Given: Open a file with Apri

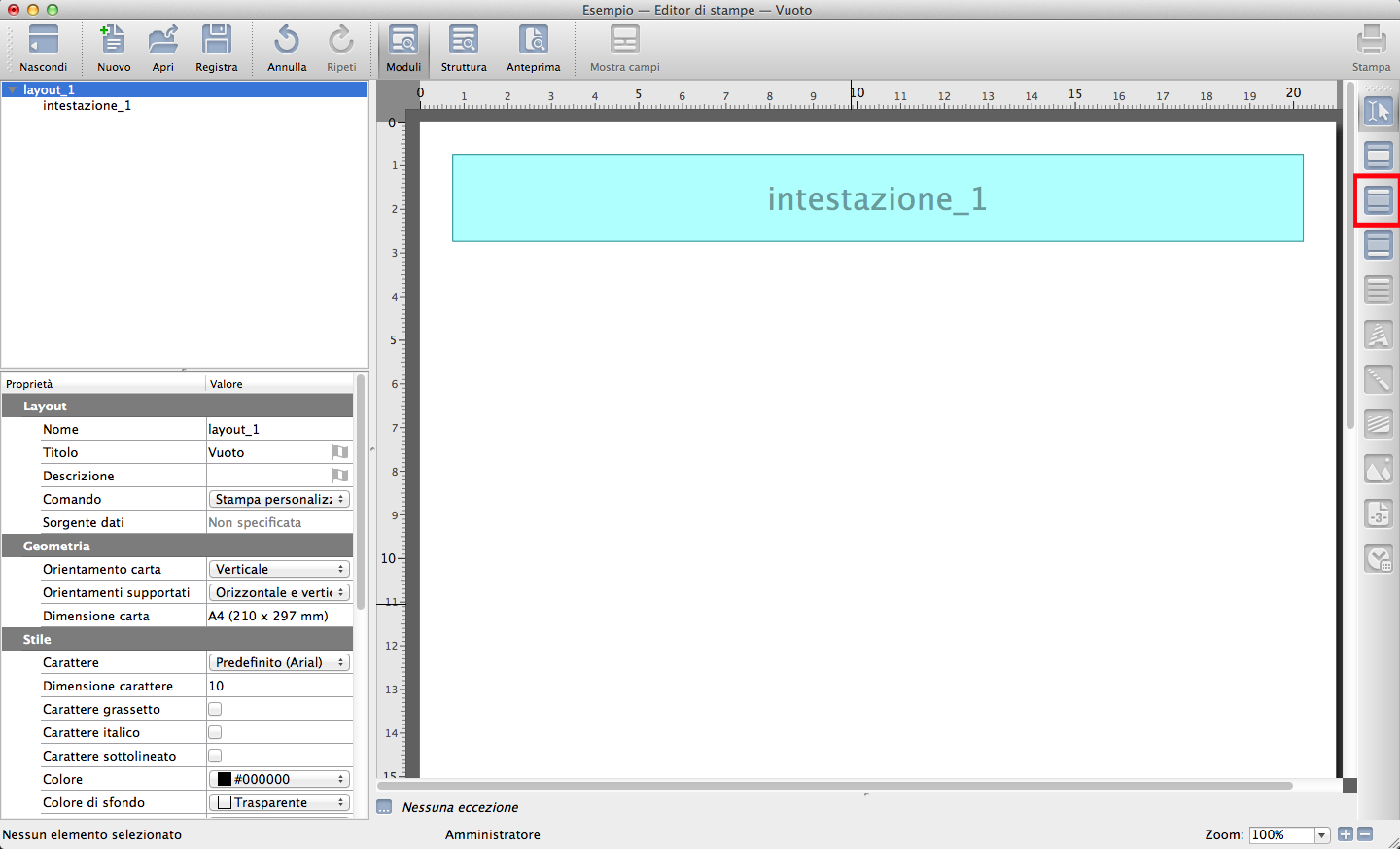Looking at the screenshot, I should coord(162,42).
